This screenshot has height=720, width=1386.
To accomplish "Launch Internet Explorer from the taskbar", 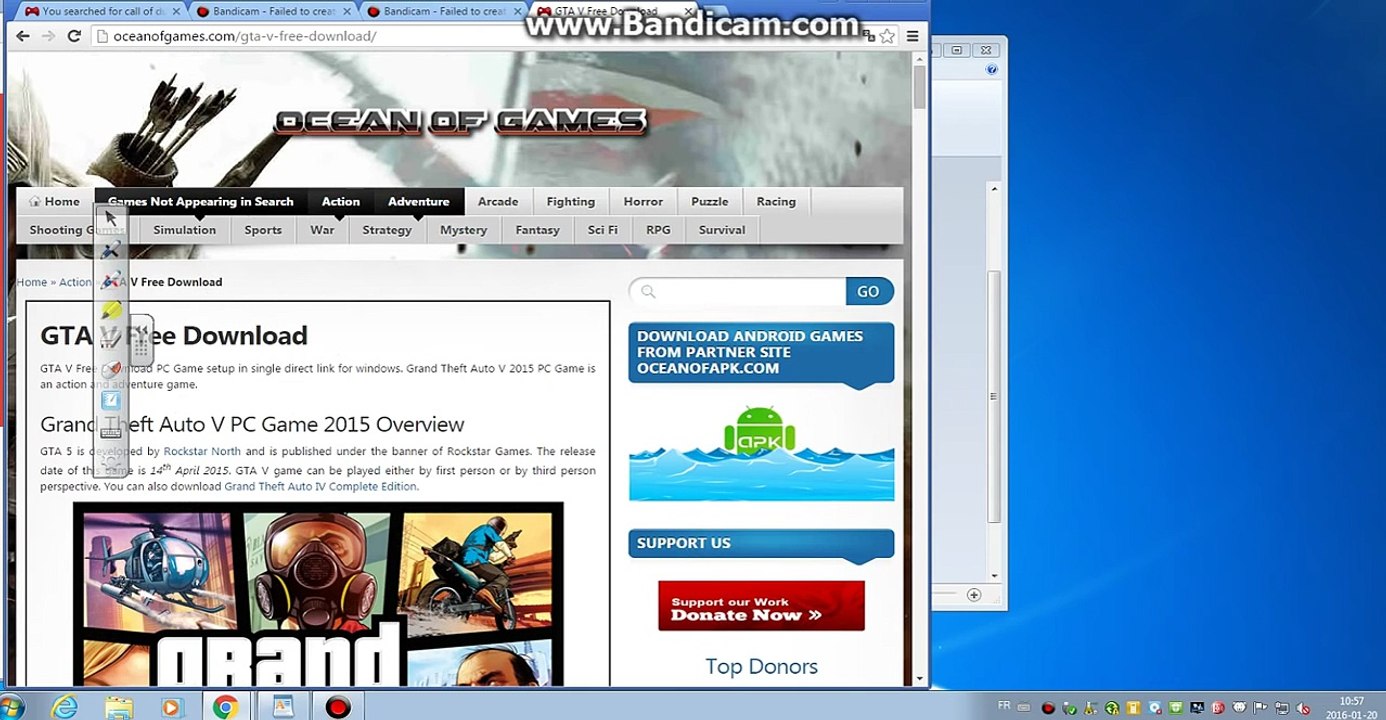I will [65, 707].
